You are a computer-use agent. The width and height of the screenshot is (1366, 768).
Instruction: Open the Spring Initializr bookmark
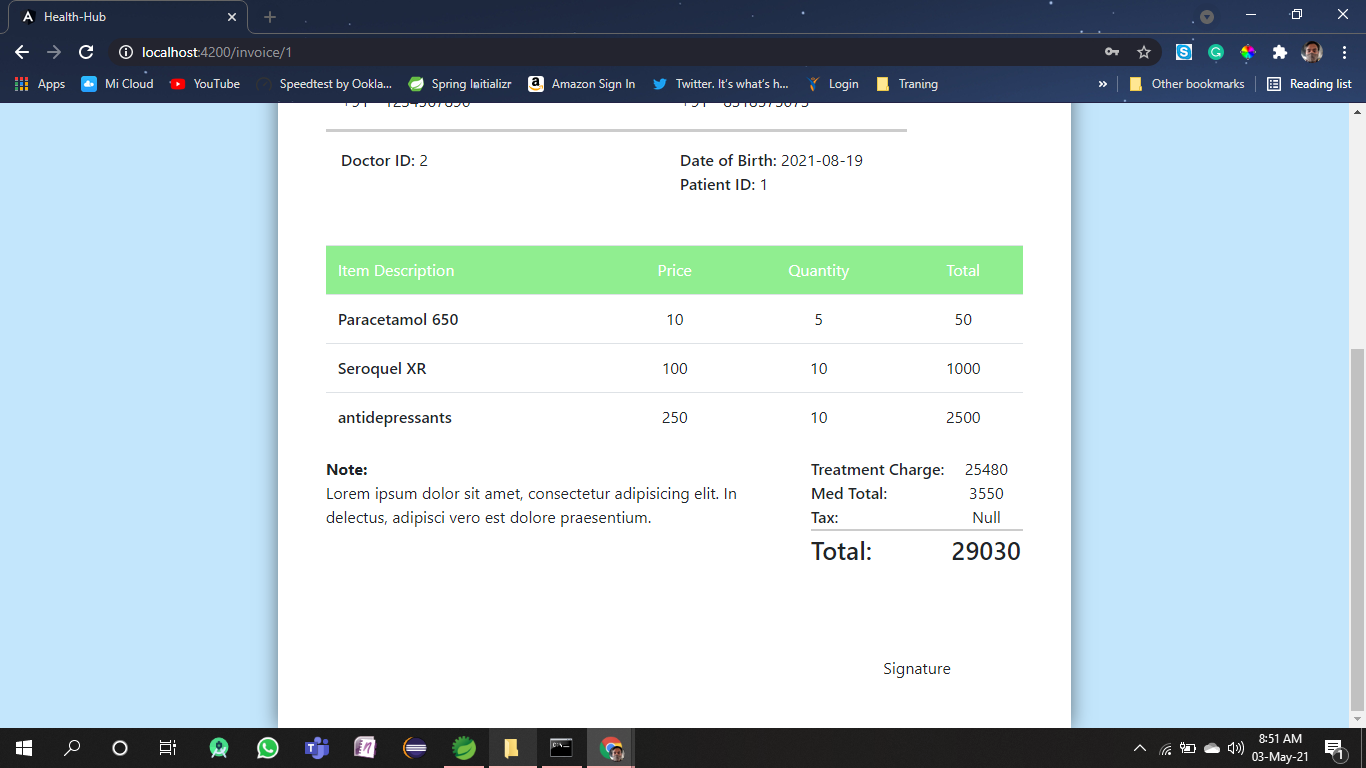click(x=459, y=84)
